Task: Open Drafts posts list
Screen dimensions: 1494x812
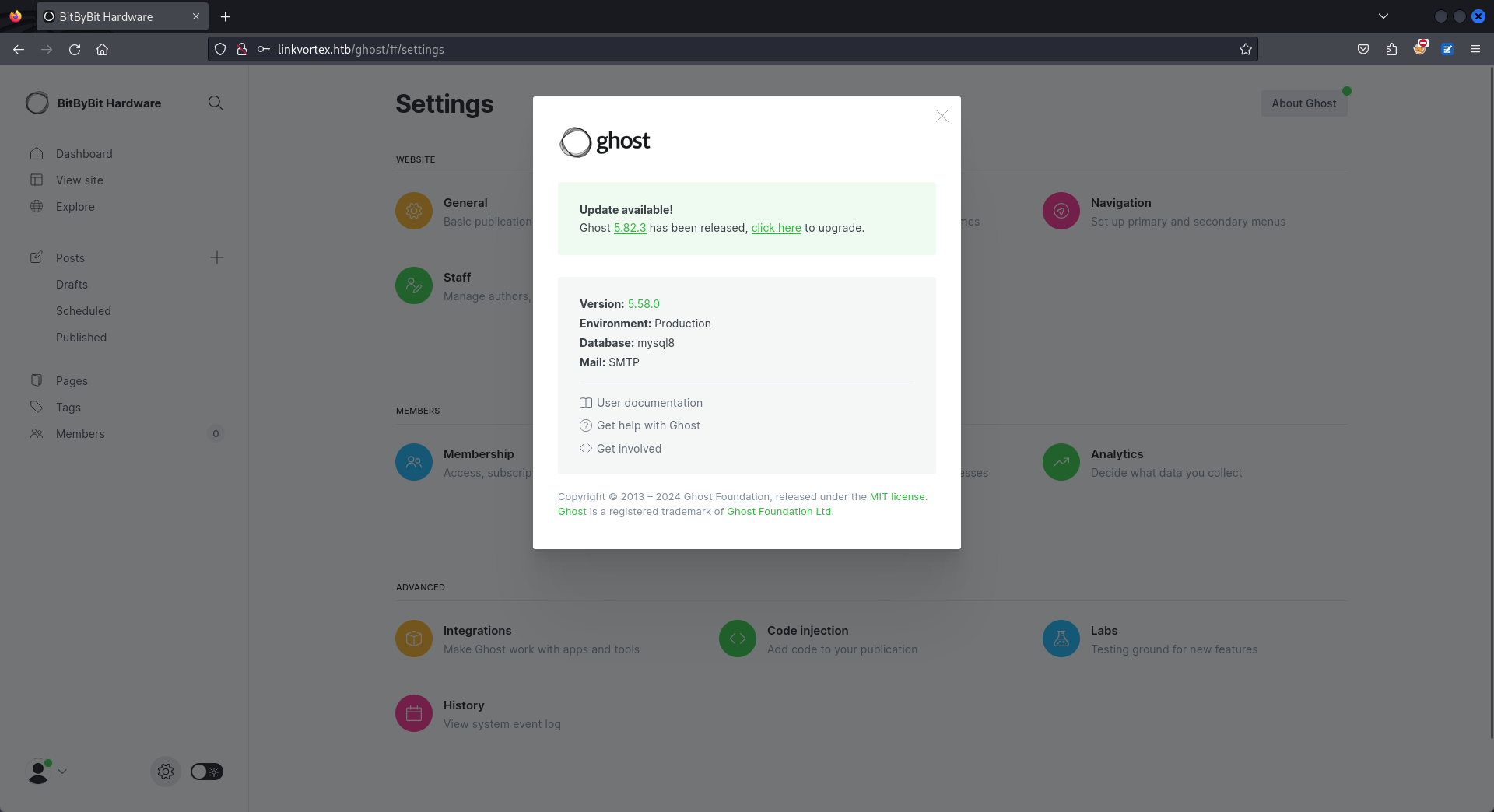Action: click(x=72, y=285)
